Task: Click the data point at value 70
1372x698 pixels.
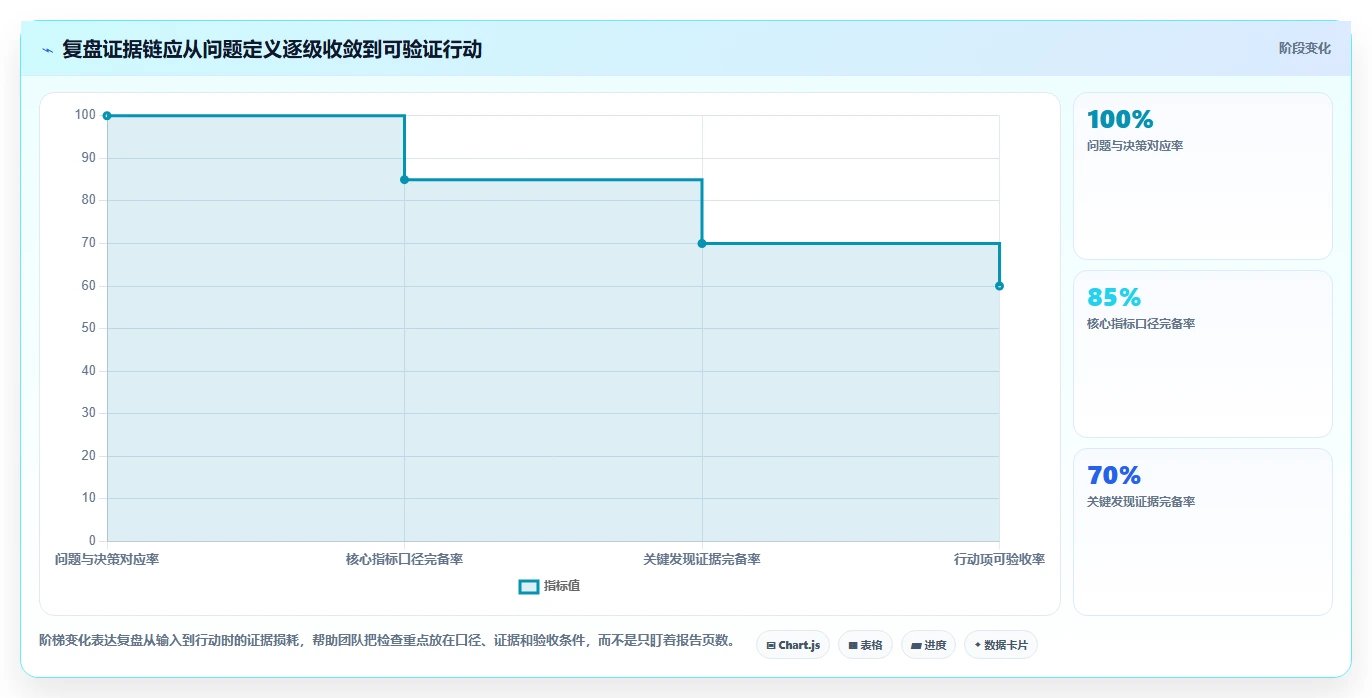Action: (x=702, y=243)
